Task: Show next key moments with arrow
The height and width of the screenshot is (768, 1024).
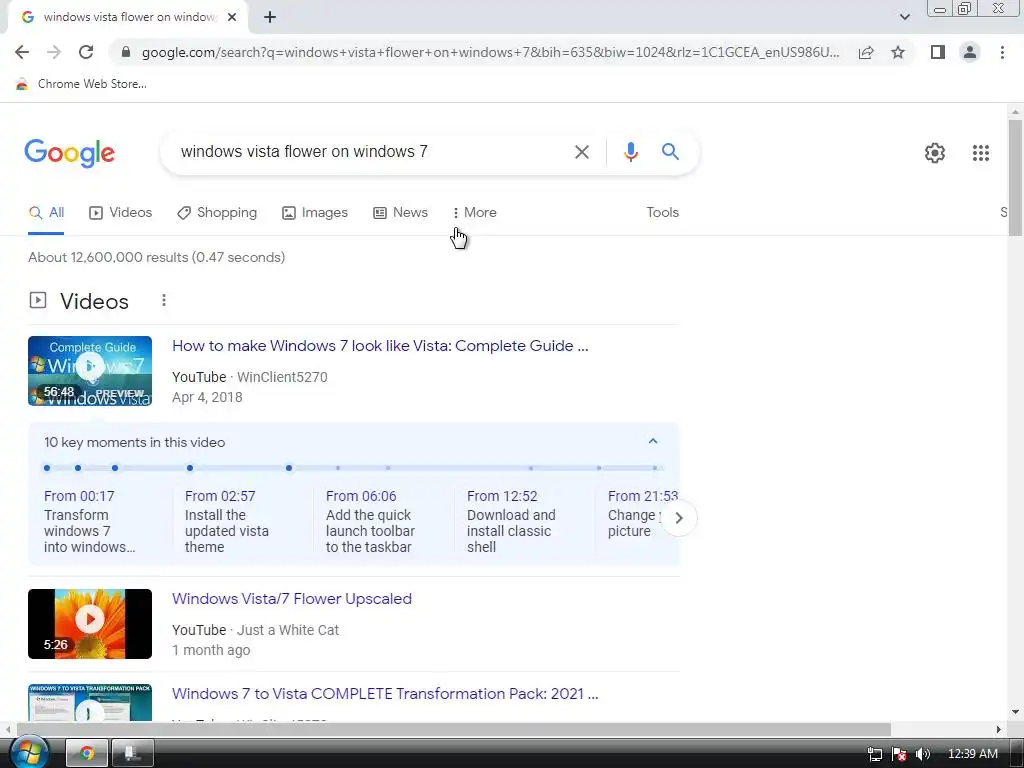Action: (679, 518)
